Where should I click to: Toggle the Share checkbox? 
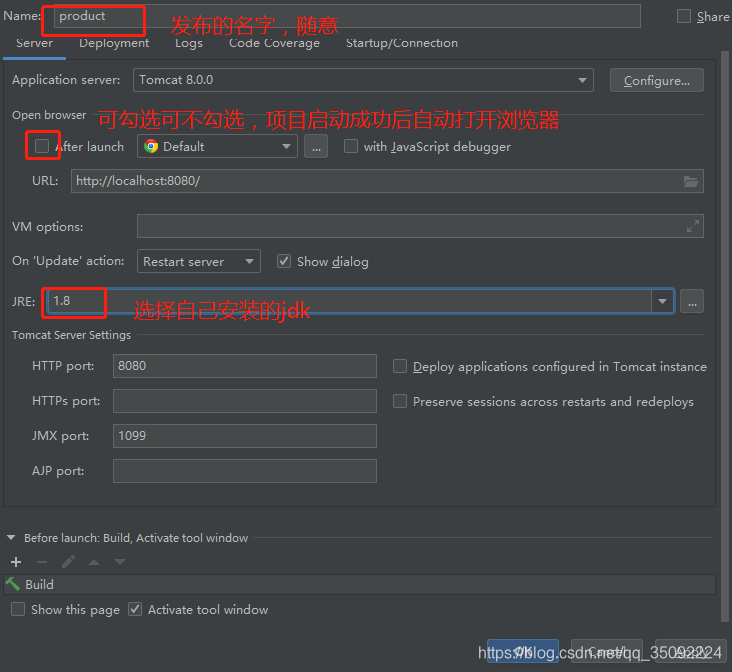[x=683, y=16]
